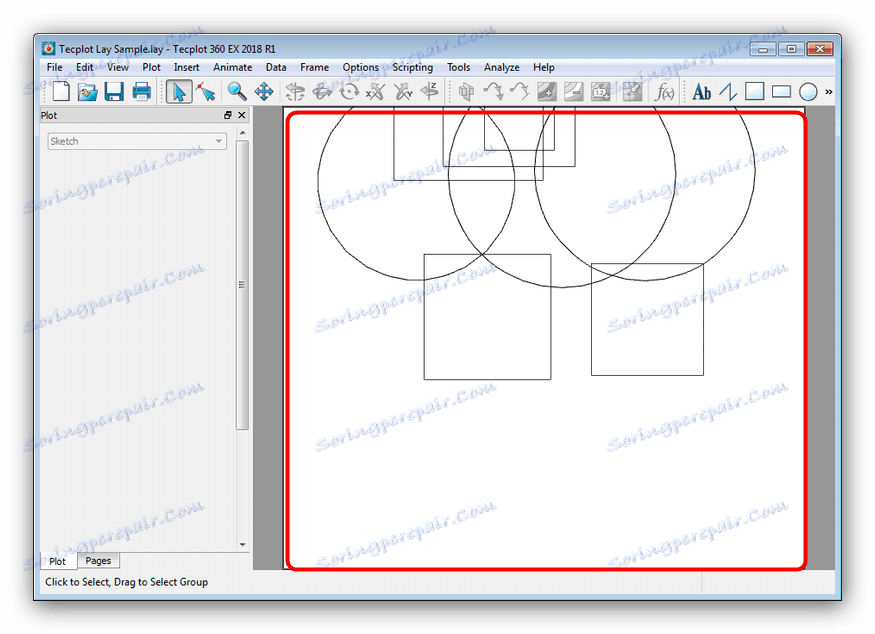Viewport: 875px width, 634px height.
Task: Open the Insert menu
Action: coord(186,67)
